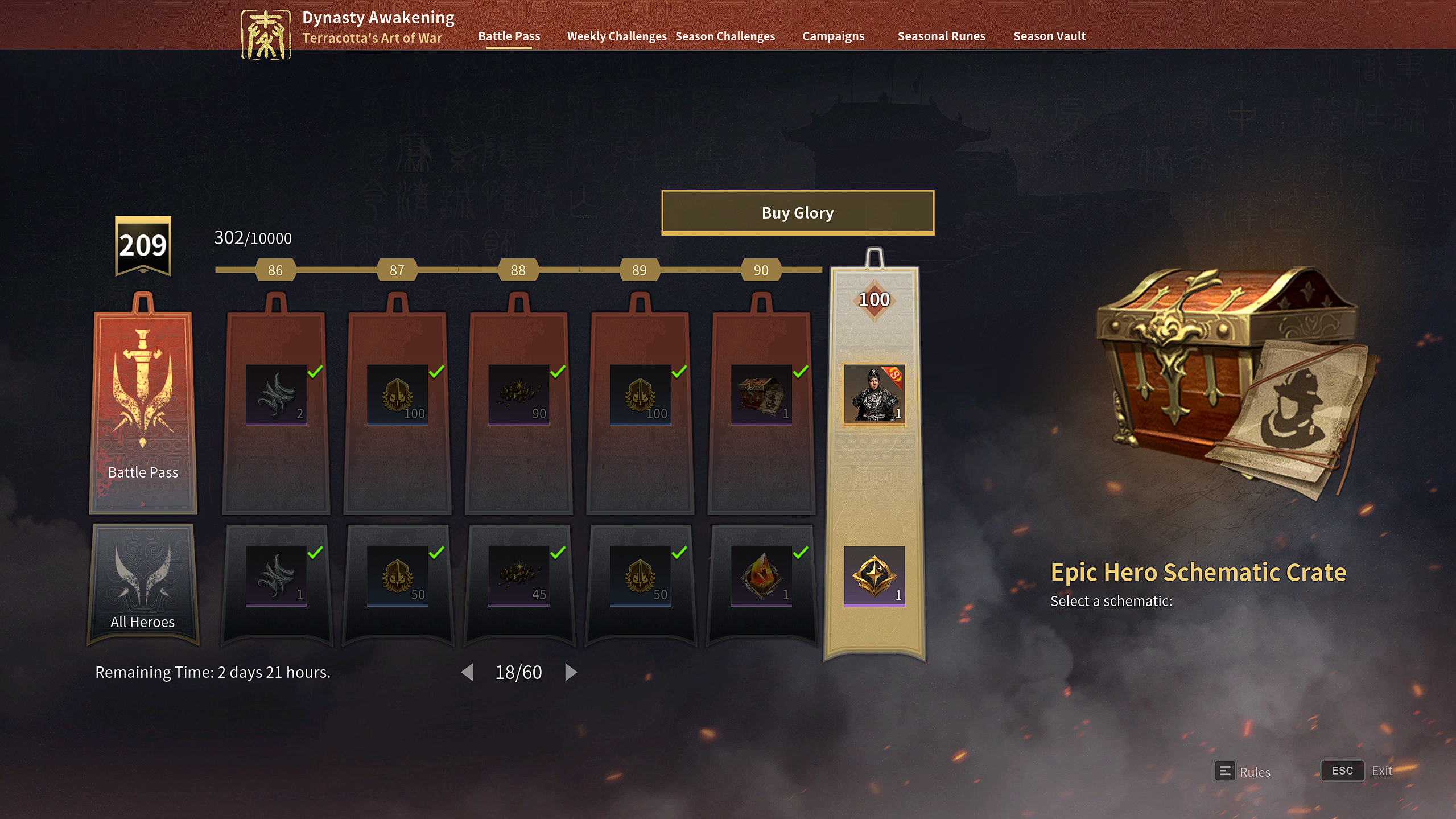
Task: Click the Dynasty Awakening season emblem
Action: tap(266, 35)
